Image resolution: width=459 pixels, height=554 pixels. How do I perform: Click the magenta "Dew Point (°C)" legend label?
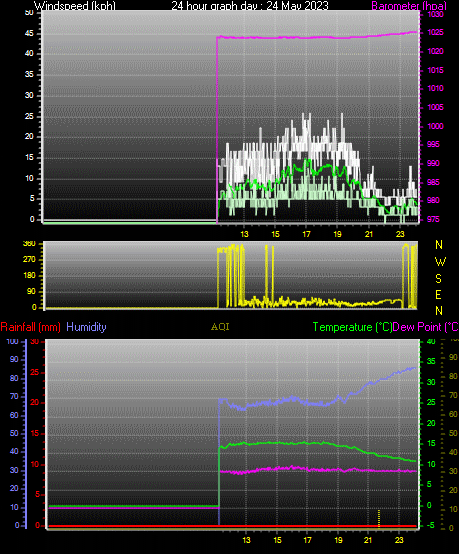426,327
